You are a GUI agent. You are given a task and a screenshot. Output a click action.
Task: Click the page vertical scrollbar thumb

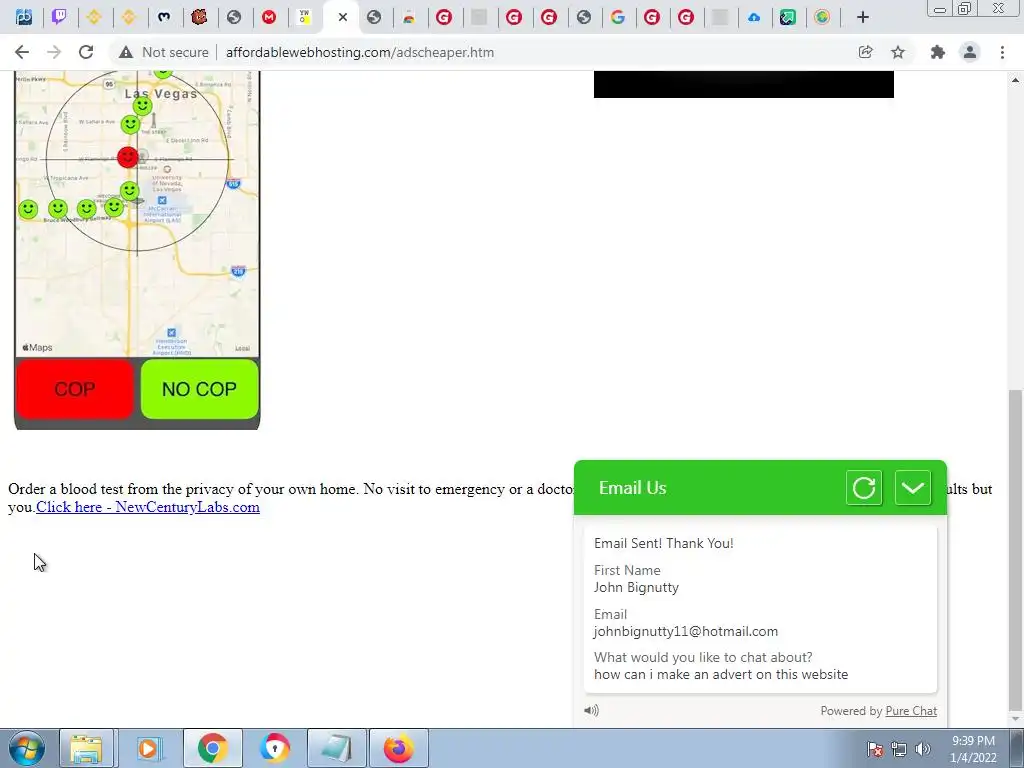point(1015,549)
